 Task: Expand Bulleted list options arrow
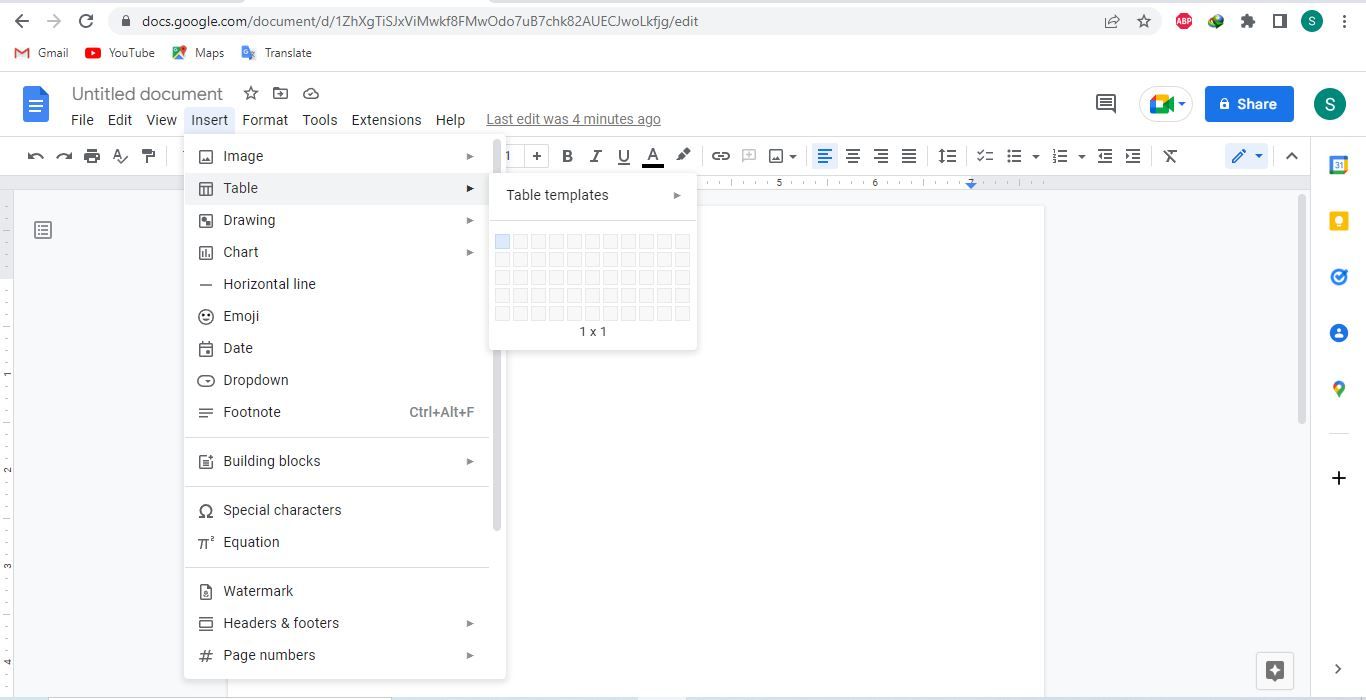(x=1036, y=156)
